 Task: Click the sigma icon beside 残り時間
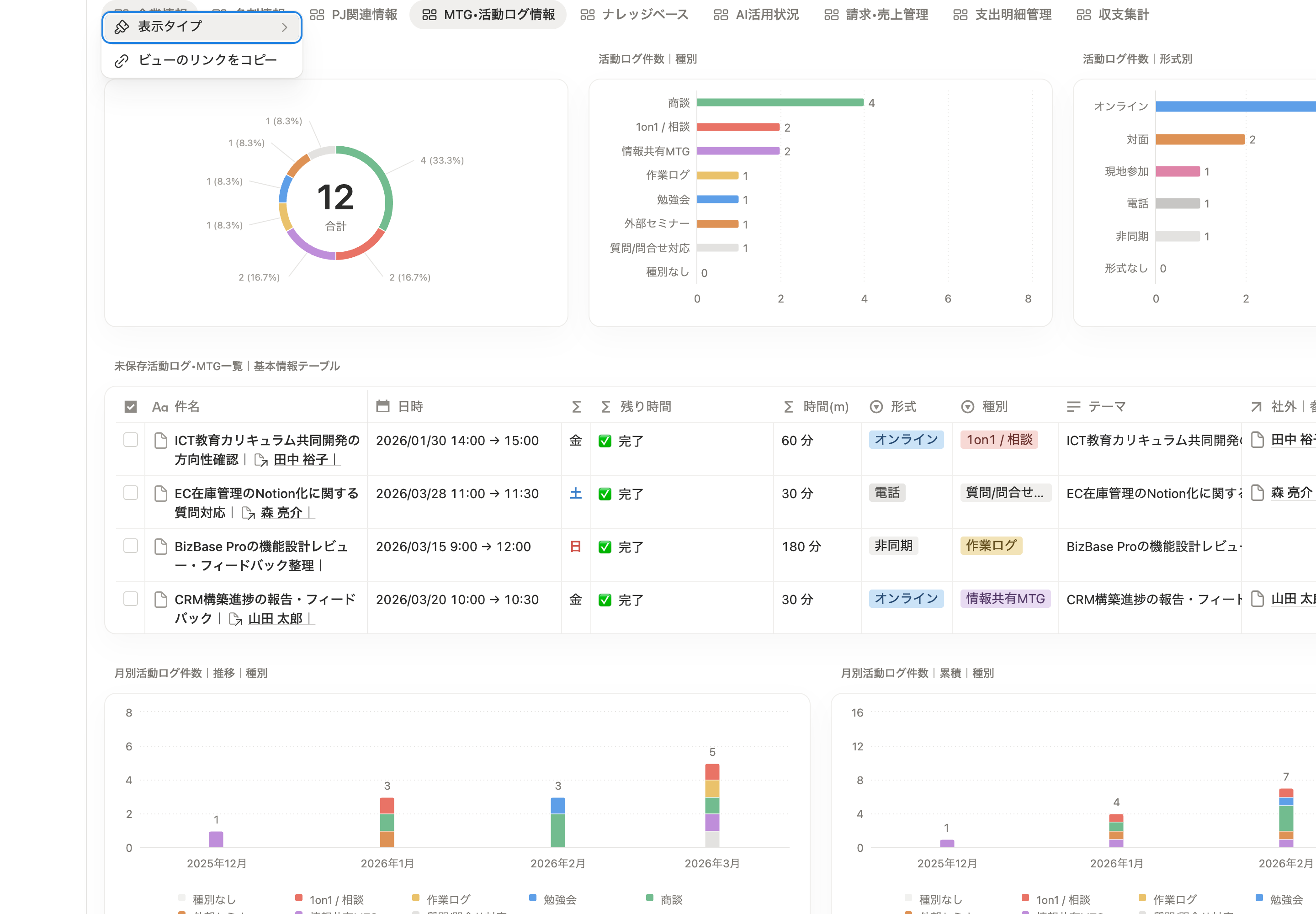tap(605, 407)
